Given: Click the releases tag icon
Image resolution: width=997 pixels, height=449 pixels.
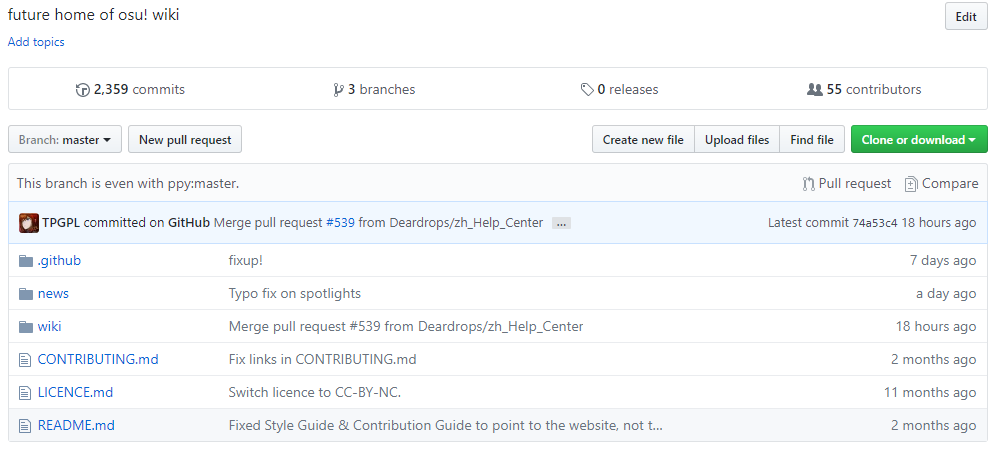Looking at the screenshot, I should [588, 90].
